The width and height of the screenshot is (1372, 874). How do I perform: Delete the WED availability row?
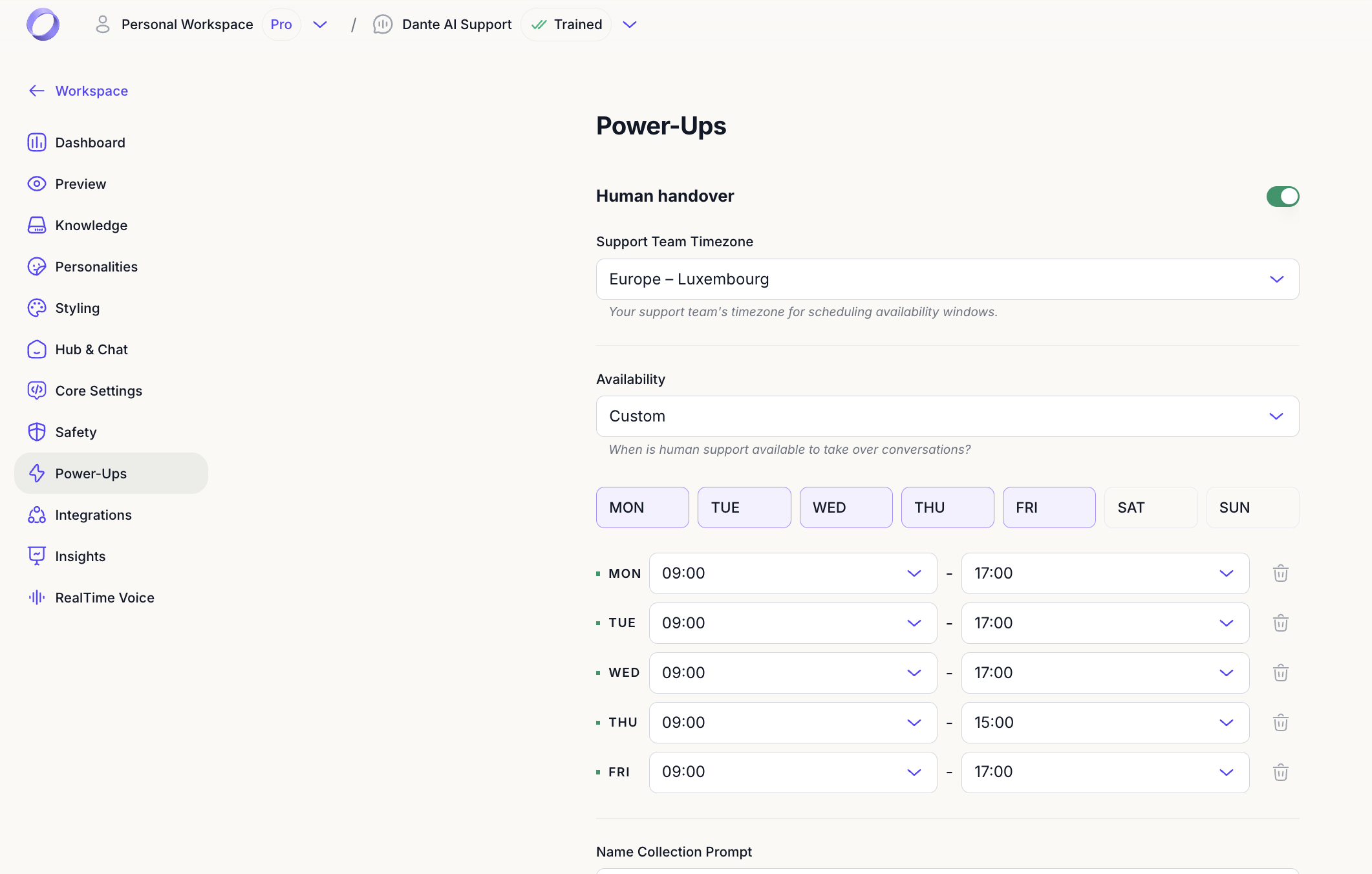pos(1281,673)
